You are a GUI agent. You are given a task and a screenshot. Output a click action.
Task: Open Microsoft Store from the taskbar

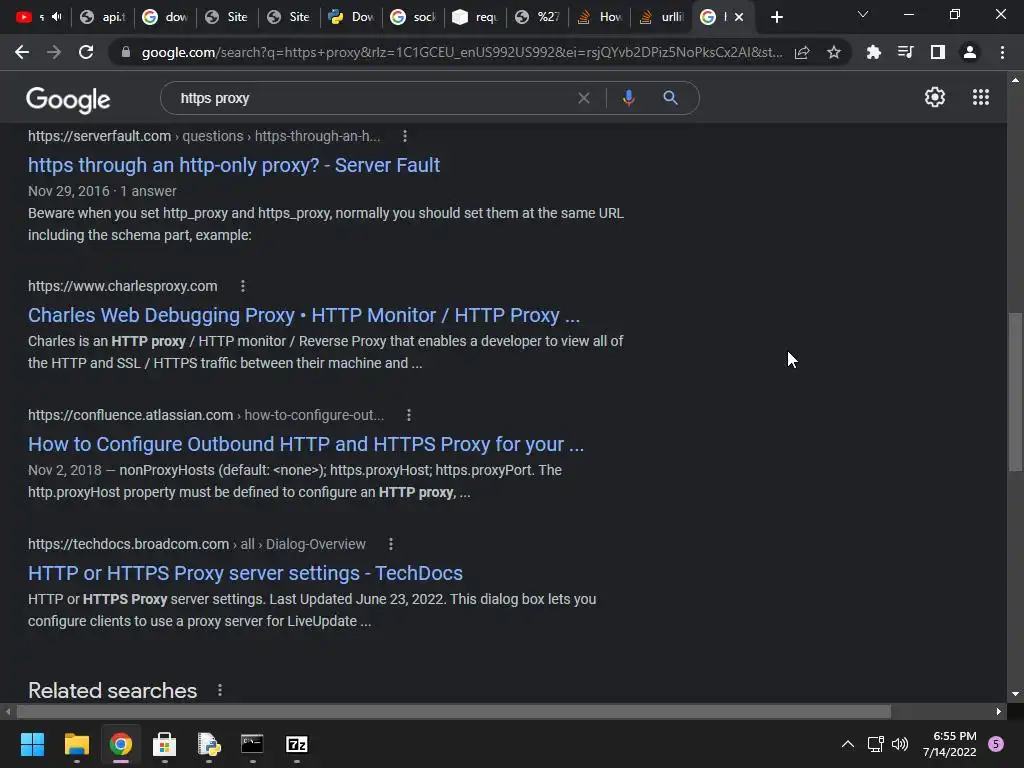(x=164, y=744)
